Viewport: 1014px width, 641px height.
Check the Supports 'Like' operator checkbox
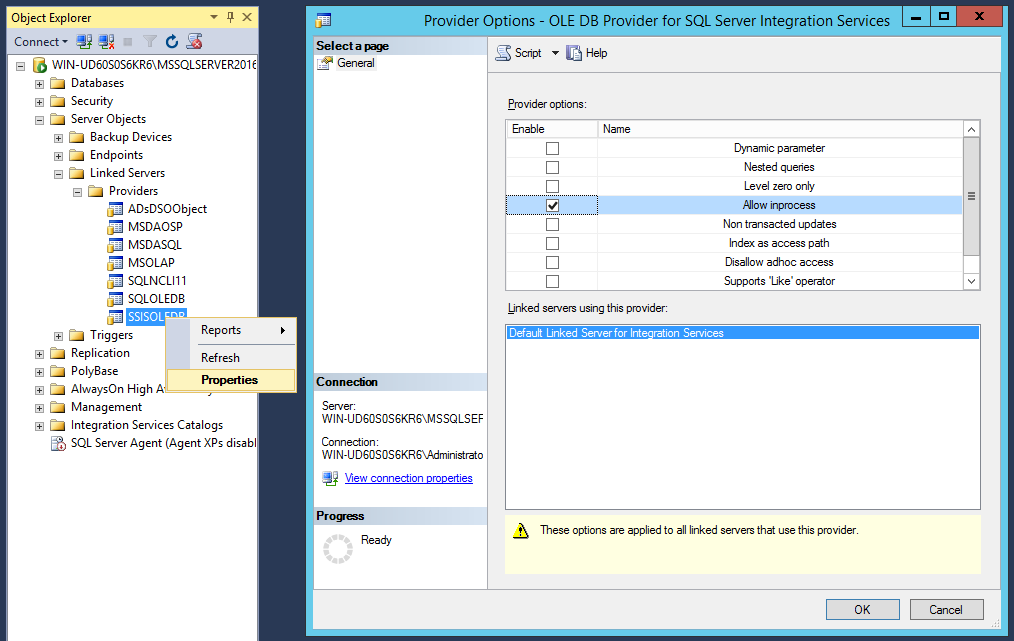click(x=552, y=281)
